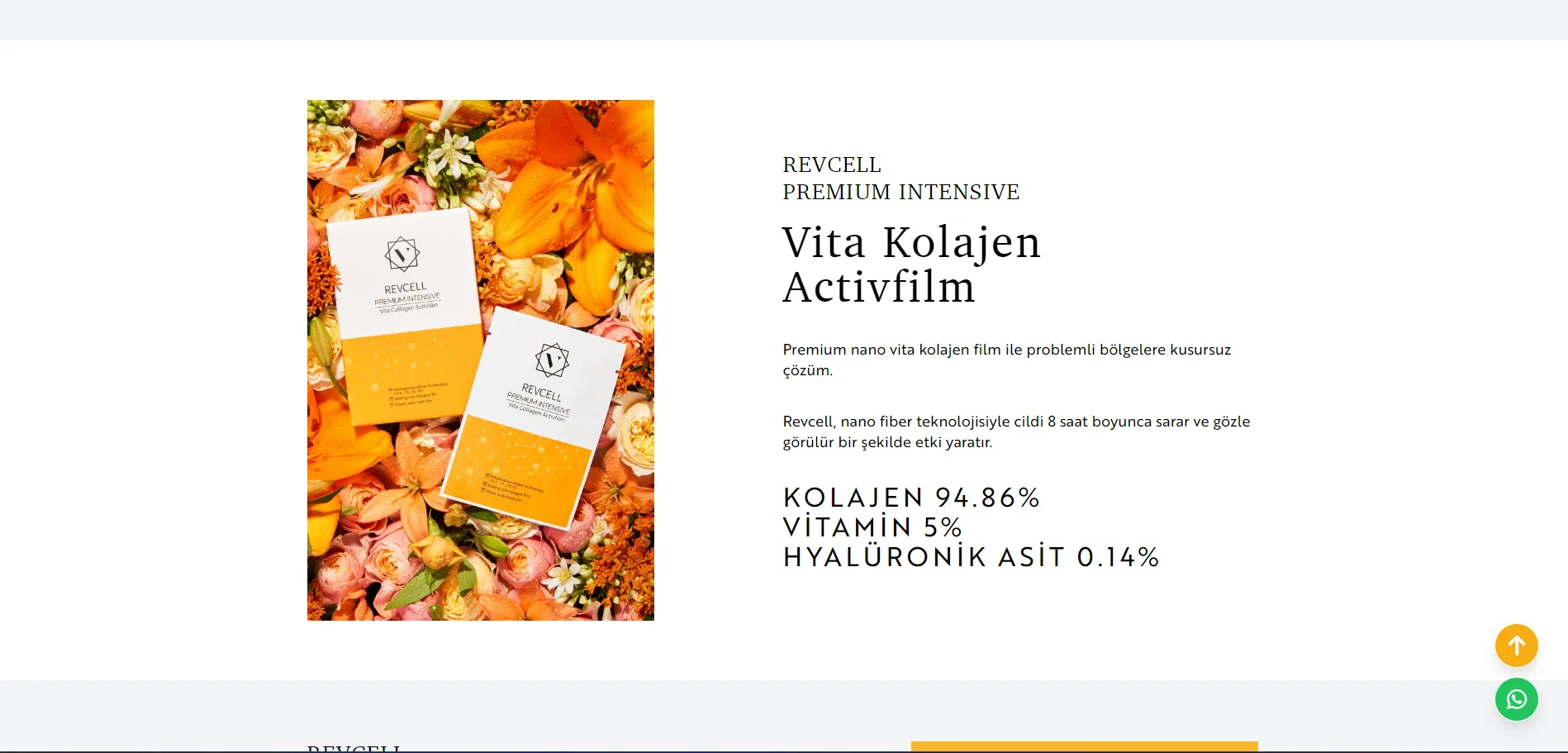
Task: Click the partially visible REVCELL heading at the bottom
Action: point(354,748)
